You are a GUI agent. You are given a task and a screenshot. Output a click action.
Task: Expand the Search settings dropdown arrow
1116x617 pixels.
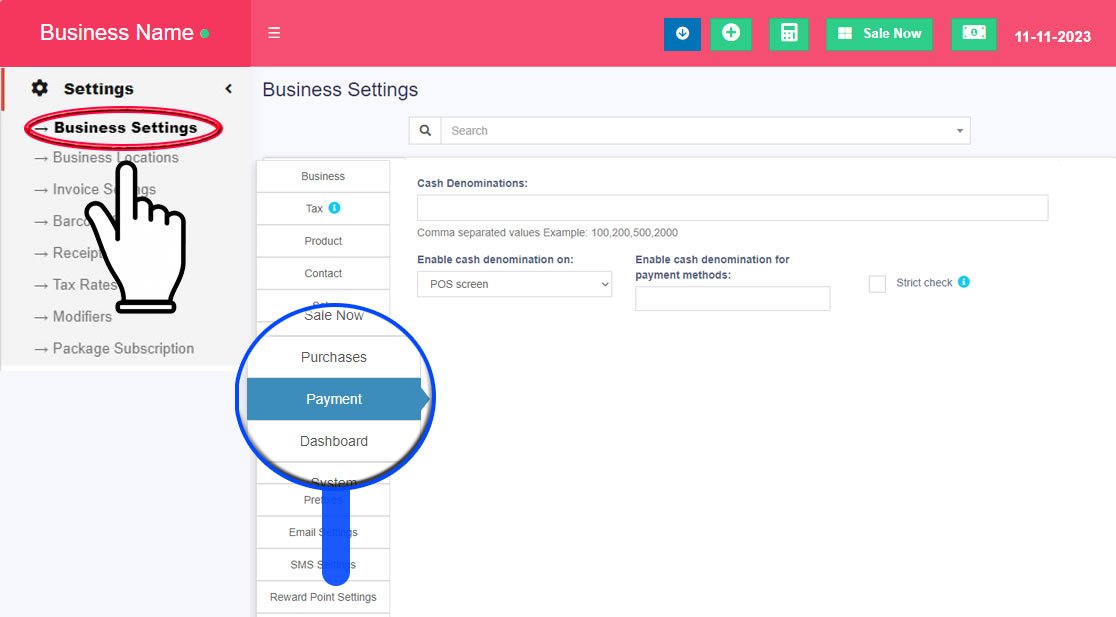pyautogui.click(x=960, y=131)
